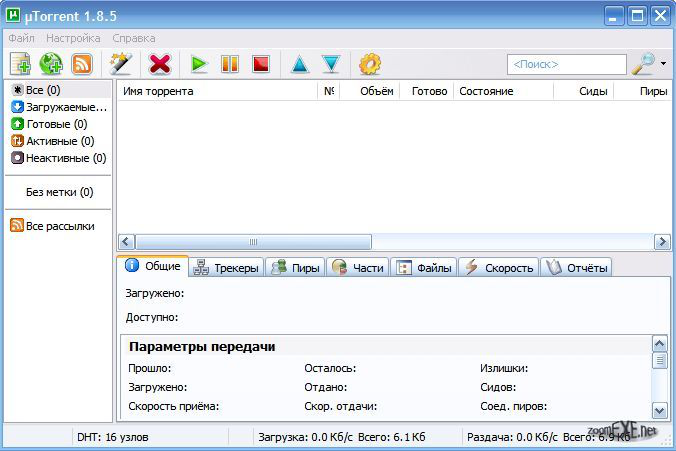Click the red X Remove torrent icon
676x451 pixels.
tap(160, 64)
